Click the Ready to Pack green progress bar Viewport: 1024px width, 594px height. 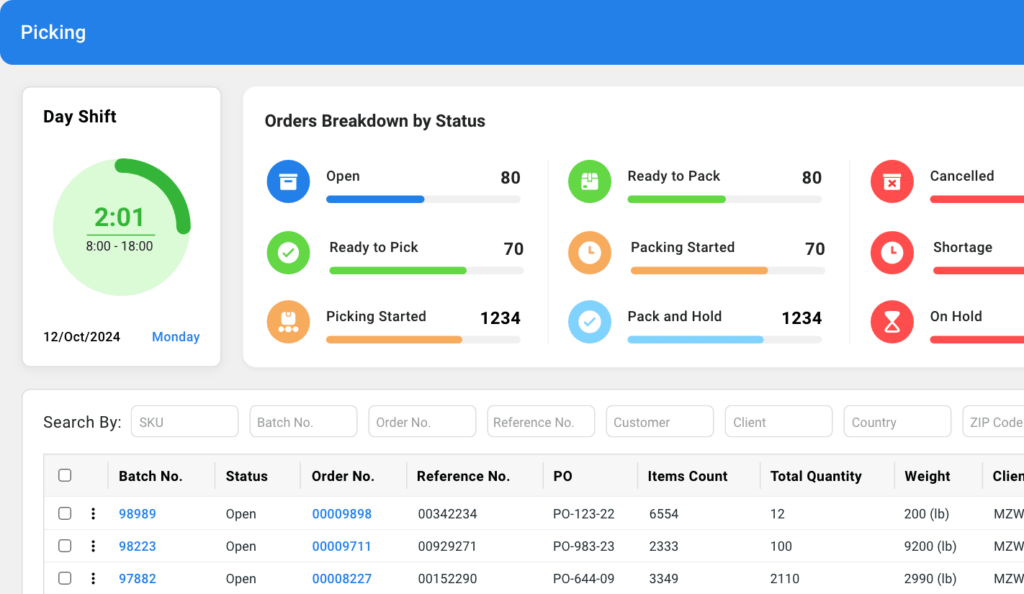(x=724, y=200)
